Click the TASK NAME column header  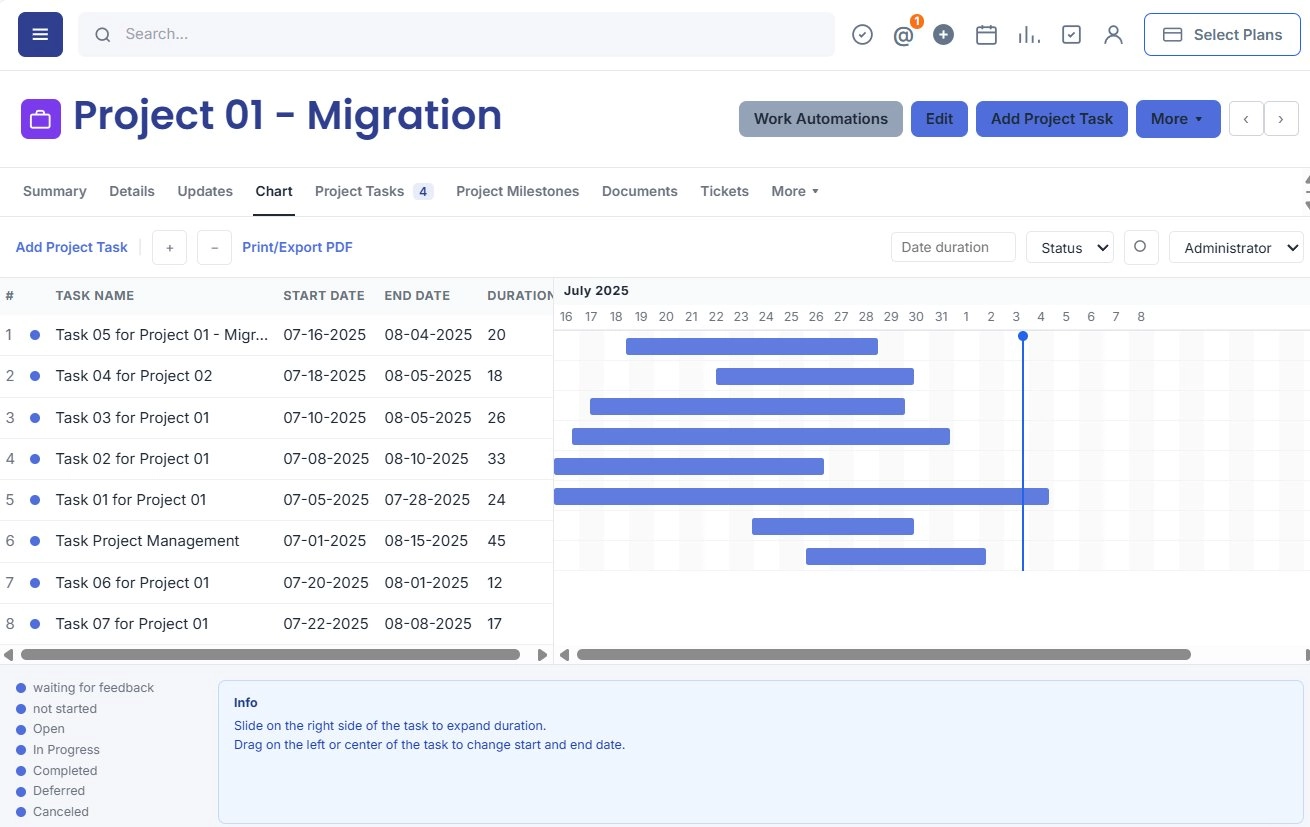95,296
